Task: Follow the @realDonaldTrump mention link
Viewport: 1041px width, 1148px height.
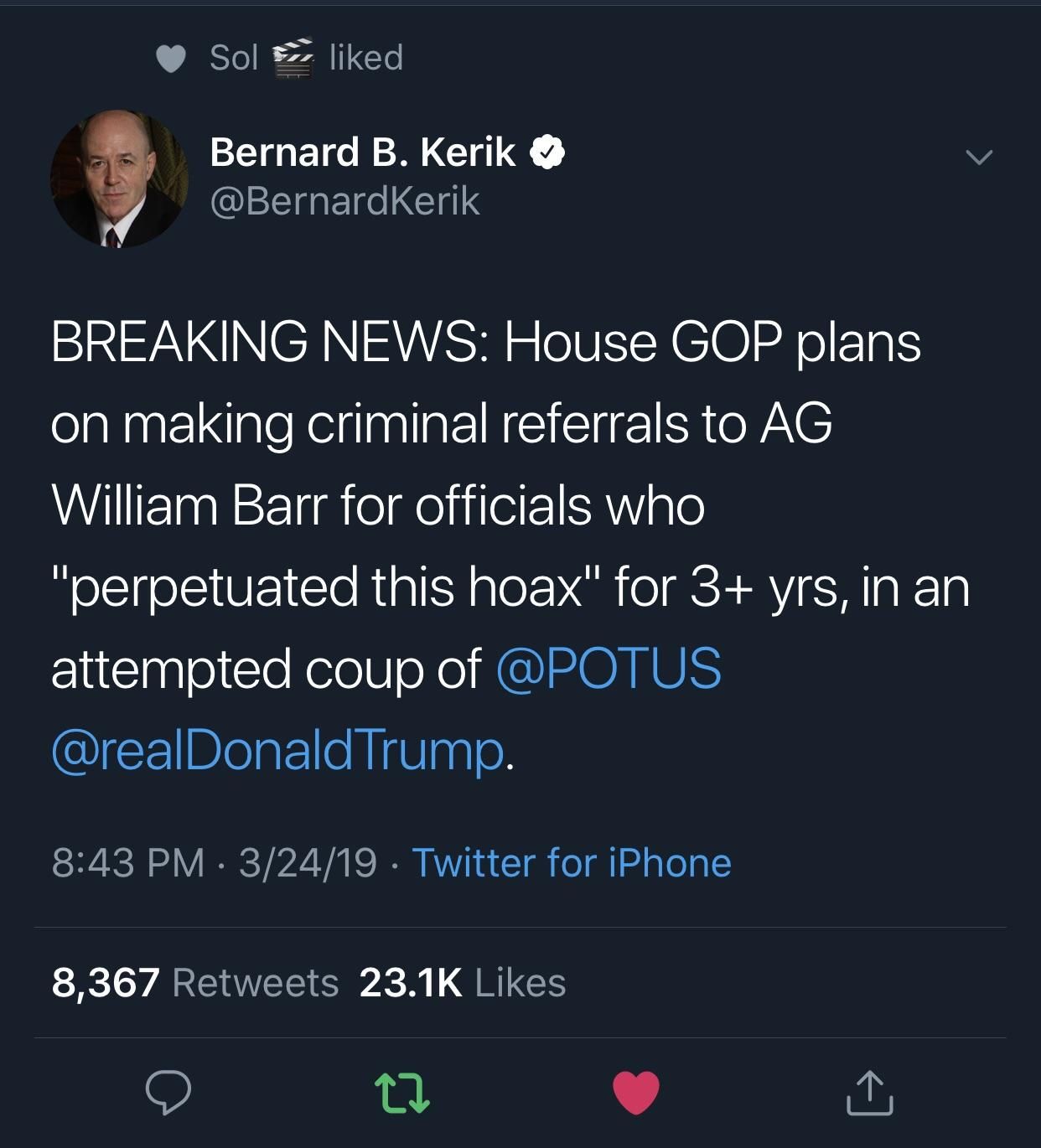Action: click(x=278, y=750)
